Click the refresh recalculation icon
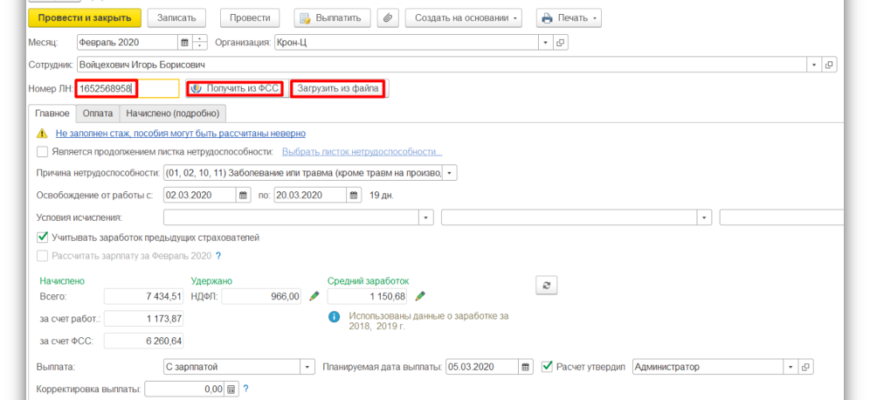870x400 pixels. click(547, 285)
